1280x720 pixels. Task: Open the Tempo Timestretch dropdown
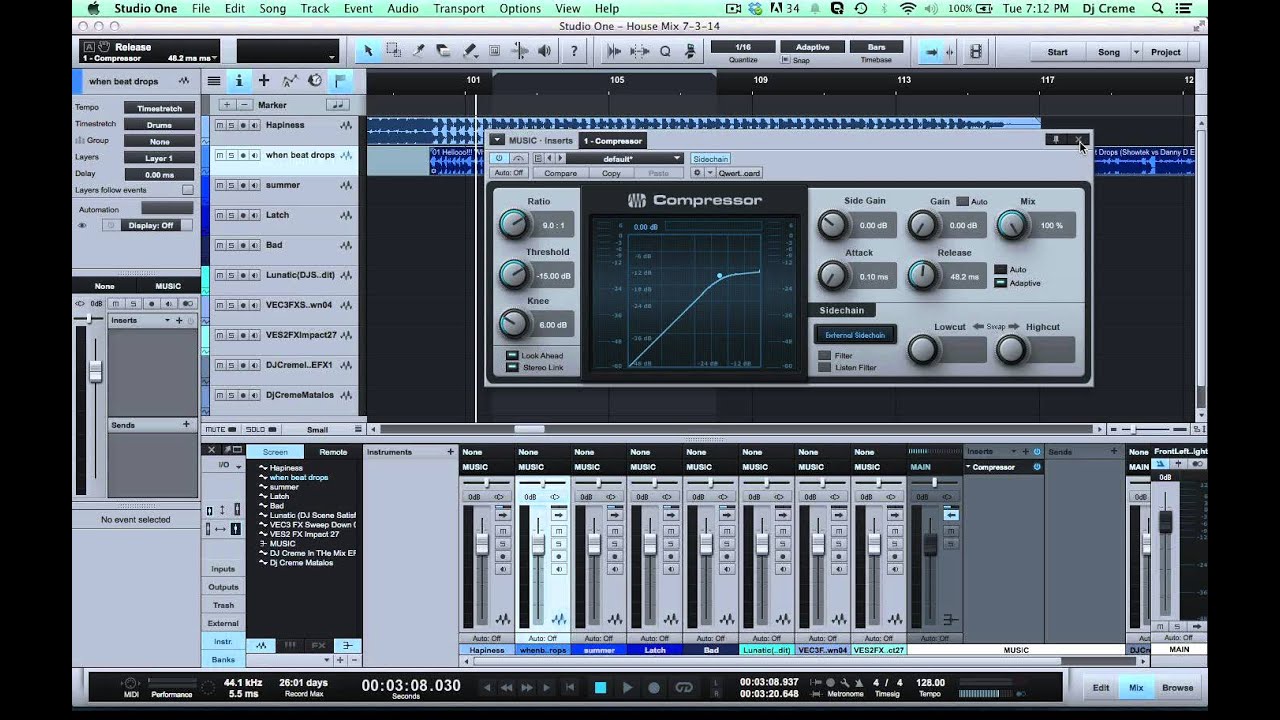(x=159, y=108)
